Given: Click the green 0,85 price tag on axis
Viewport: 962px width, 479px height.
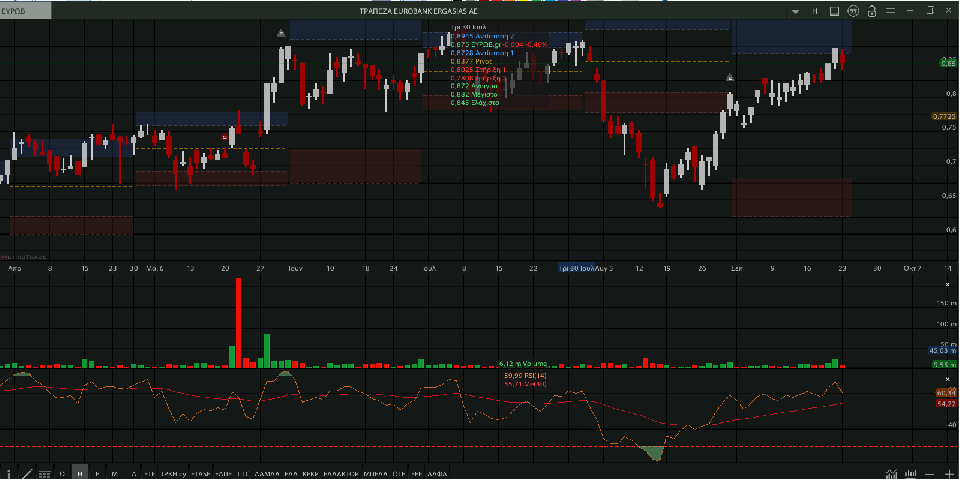Looking at the screenshot, I should pos(946,62).
